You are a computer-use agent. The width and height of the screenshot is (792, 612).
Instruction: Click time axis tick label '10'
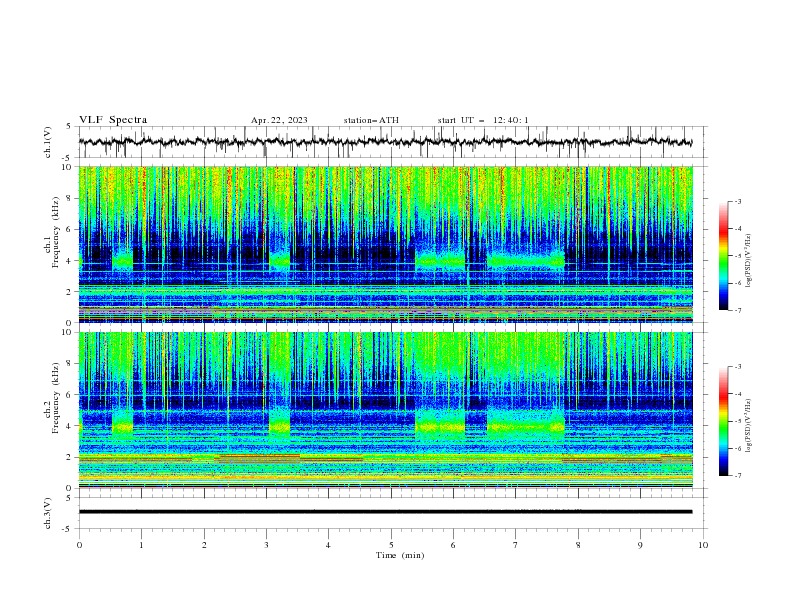(x=703, y=545)
